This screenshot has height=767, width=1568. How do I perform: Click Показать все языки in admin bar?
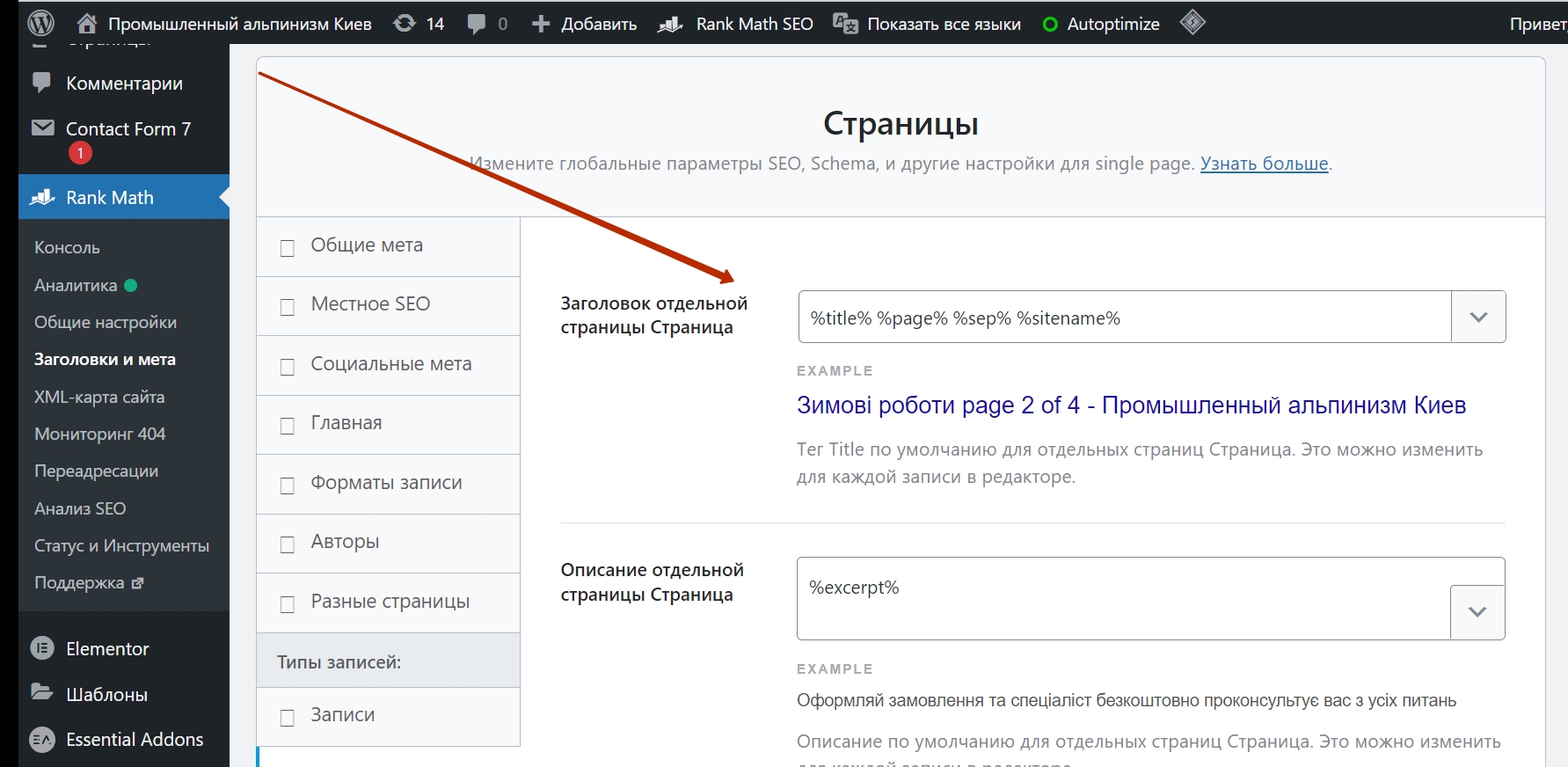click(944, 24)
